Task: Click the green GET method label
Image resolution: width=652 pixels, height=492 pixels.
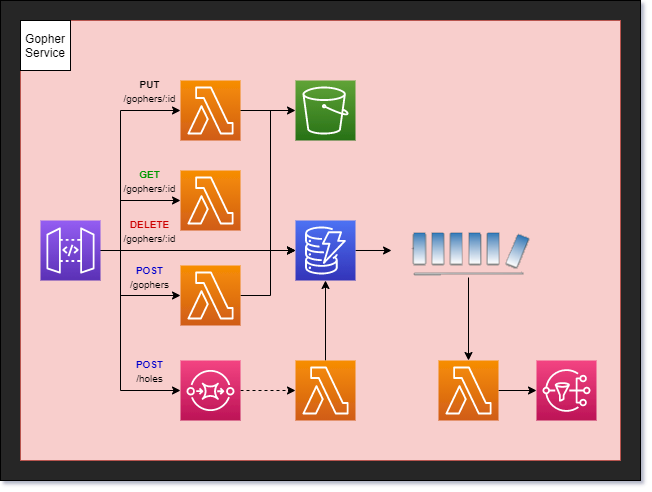Action: tap(149, 175)
